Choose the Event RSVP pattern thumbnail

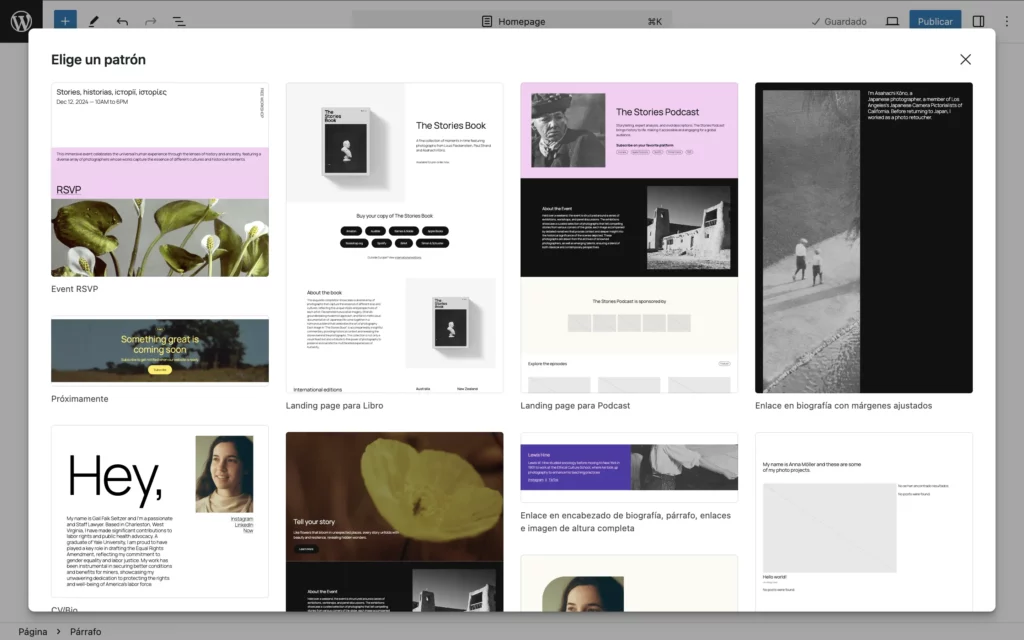[x=160, y=180]
